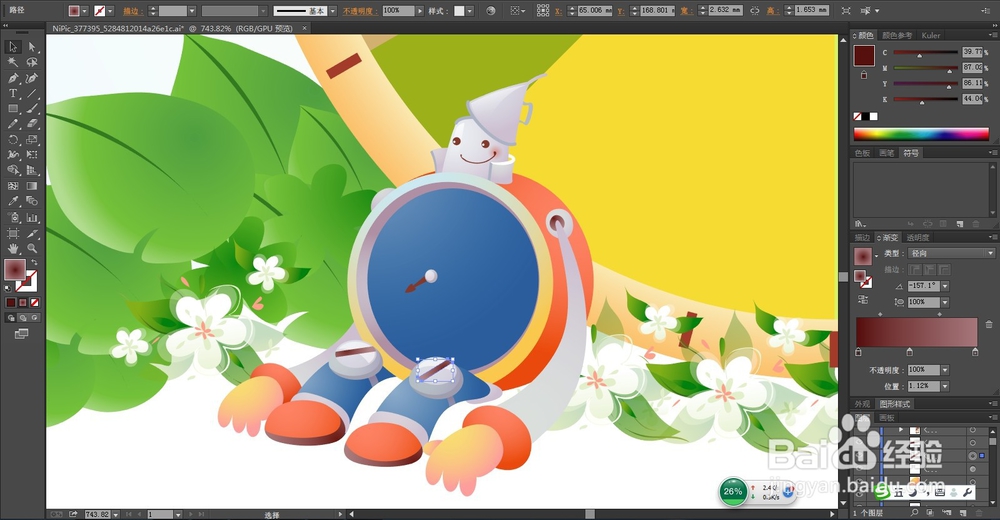This screenshot has height=520, width=1000.
Task: Select the Column Graph tool
Action: [x=32, y=218]
